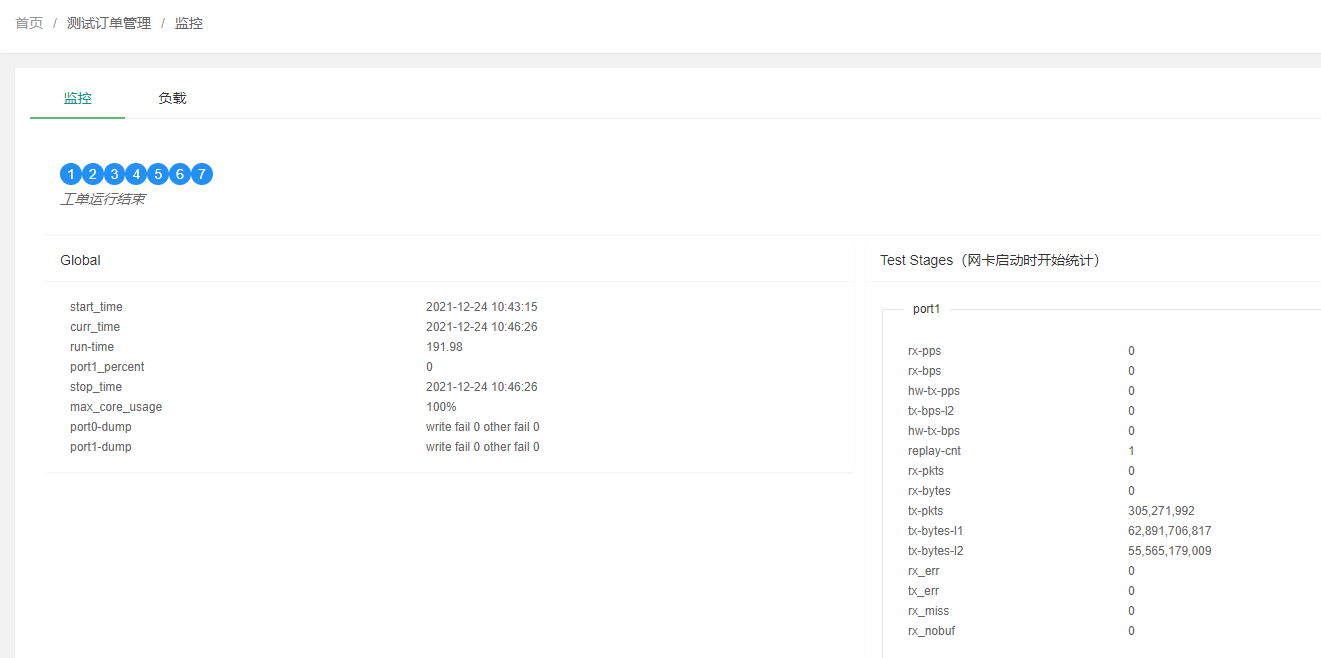Click the start_time value 2021-12-24 10:43:15

coord(482,307)
